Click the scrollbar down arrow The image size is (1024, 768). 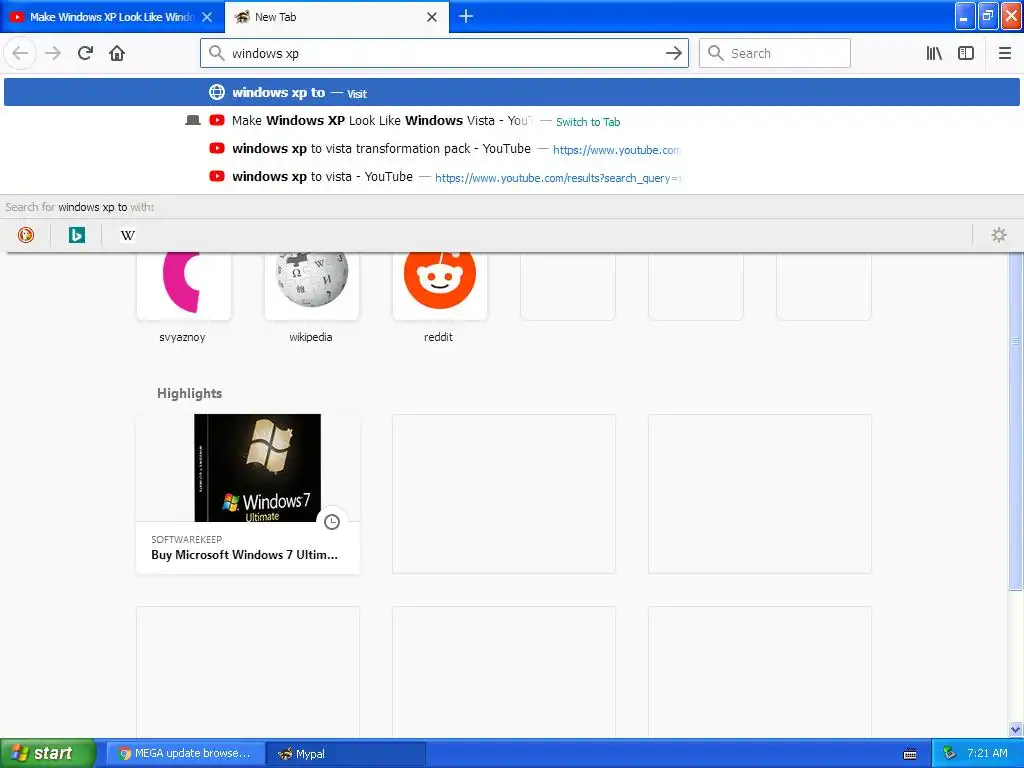1016,729
